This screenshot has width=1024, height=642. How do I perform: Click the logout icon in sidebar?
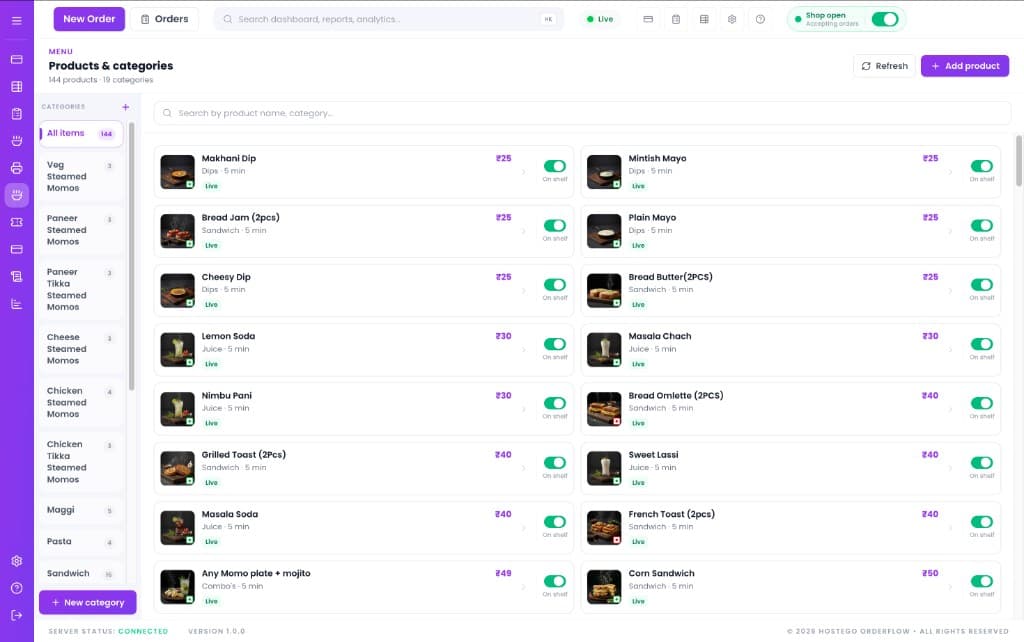[x=16, y=615]
